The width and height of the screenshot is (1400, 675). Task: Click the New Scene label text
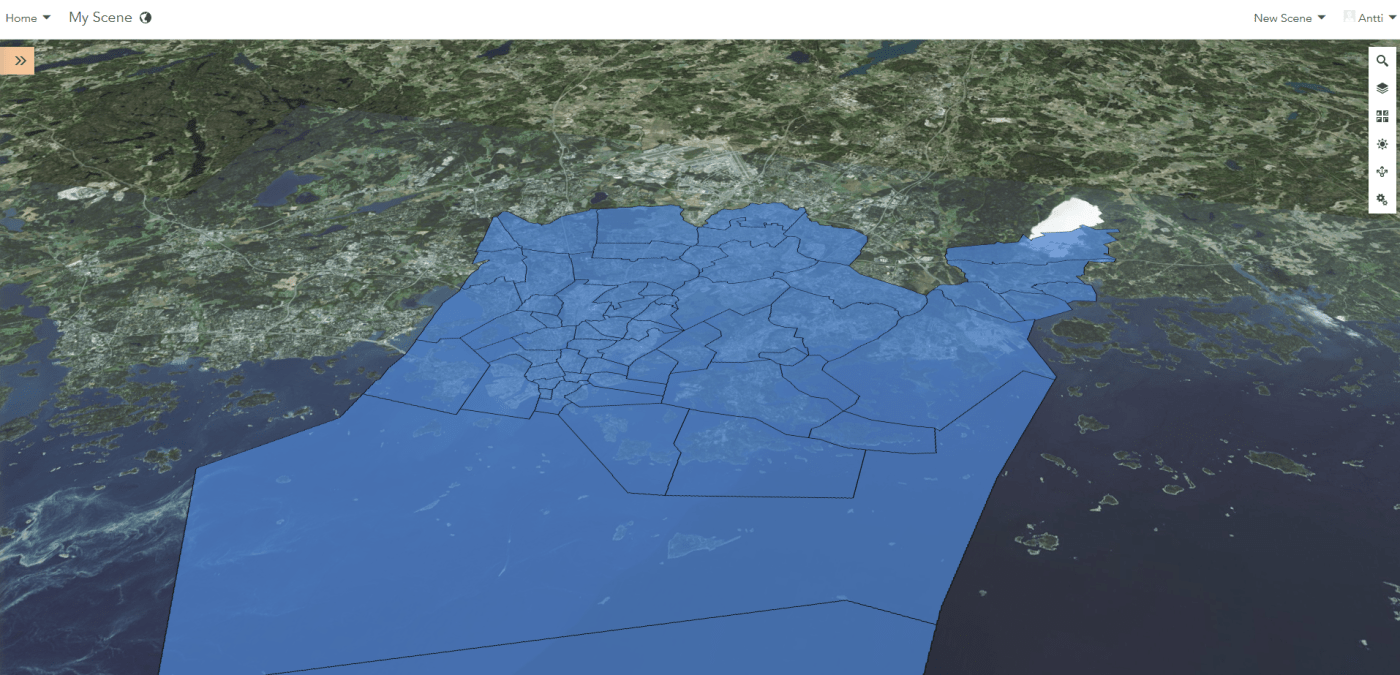[1282, 18]
